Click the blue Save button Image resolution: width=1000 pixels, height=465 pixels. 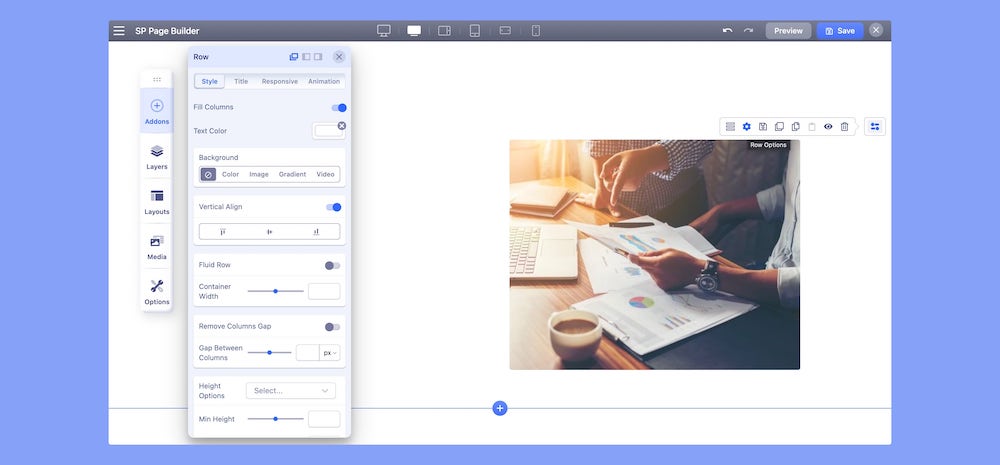(x=839, y=31)
